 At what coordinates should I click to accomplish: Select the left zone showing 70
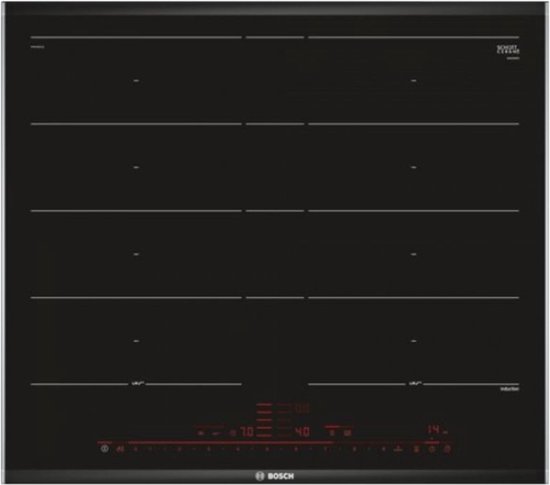pos(247,432)
